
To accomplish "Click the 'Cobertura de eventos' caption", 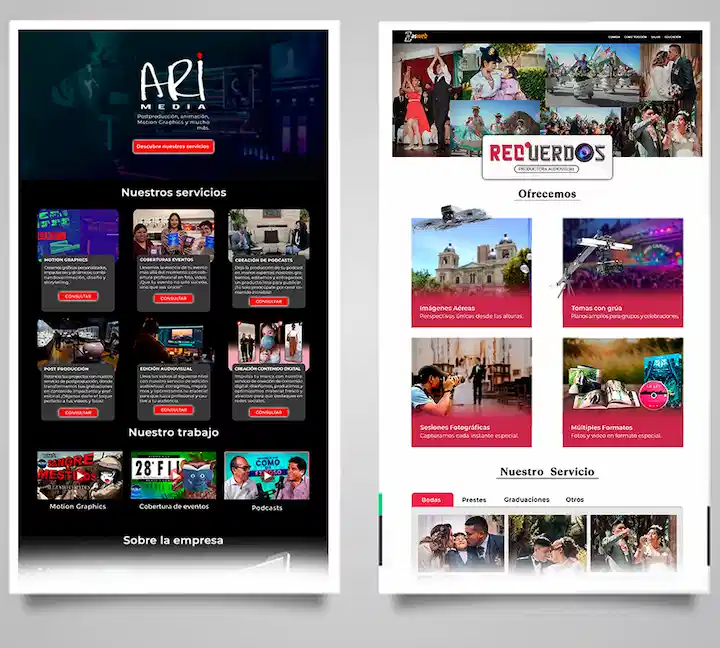I will click(174, 506).
